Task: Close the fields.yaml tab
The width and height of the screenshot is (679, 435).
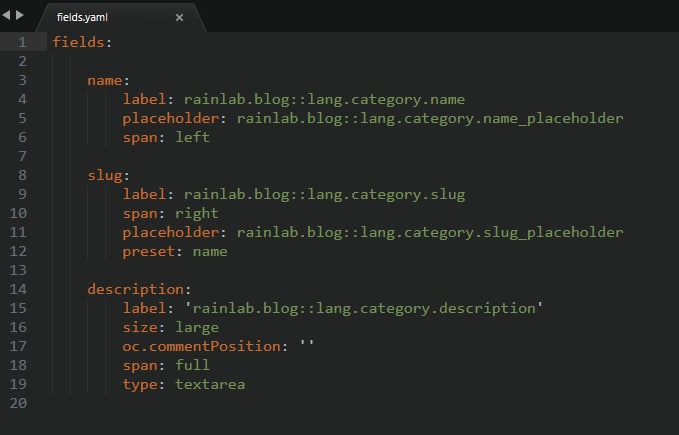Action: 179,17
